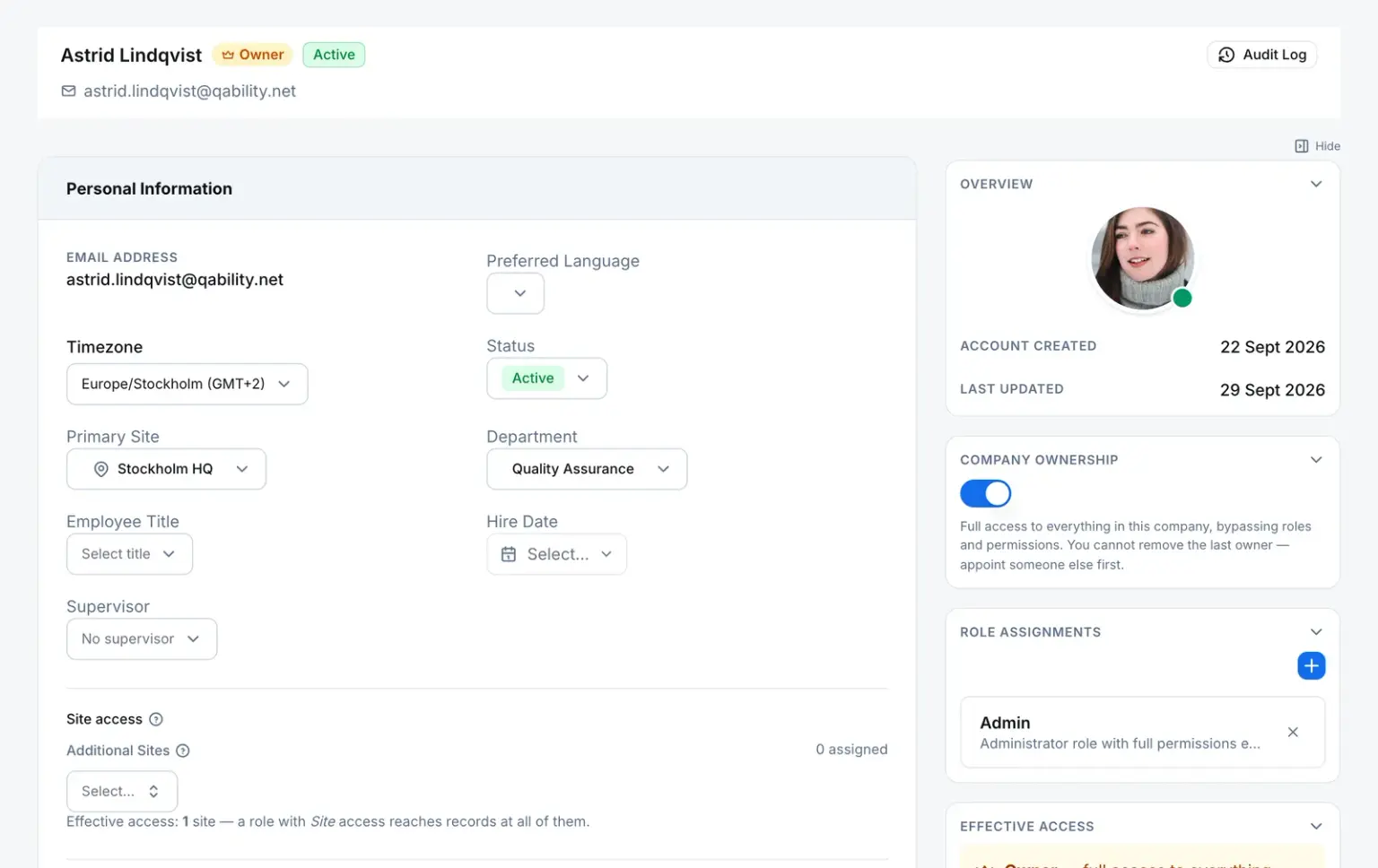This screenshot has width=1378, height=868.
Task: Open the Additional Sites Select combo box
Action: (x=122, y=791)
